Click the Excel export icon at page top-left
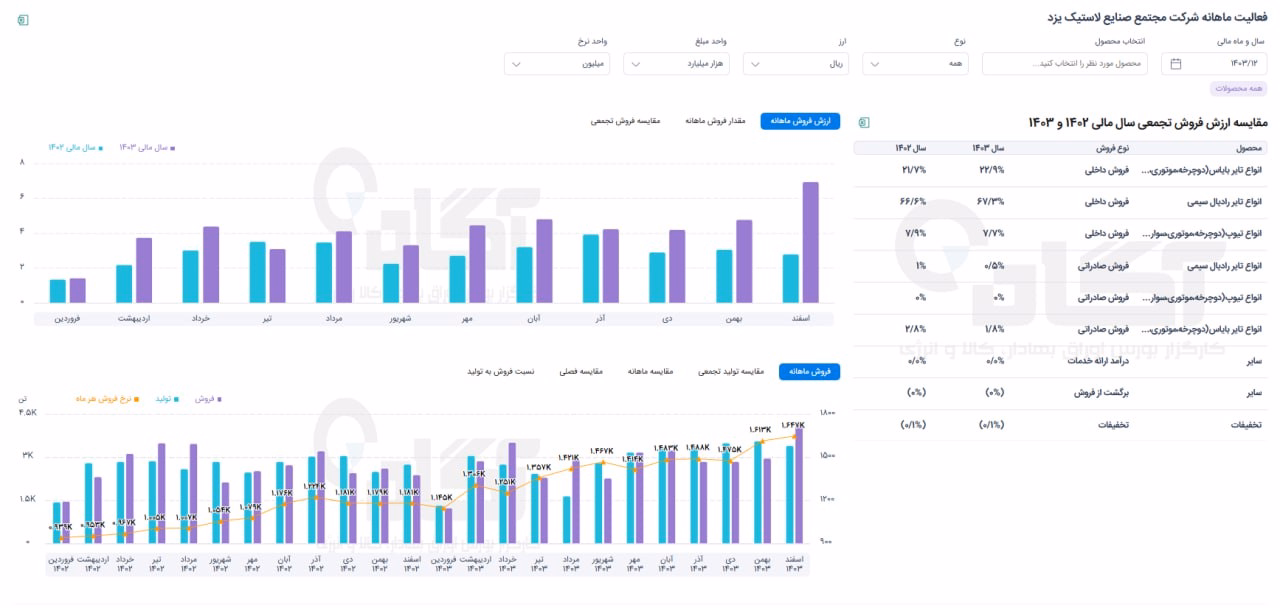This screenshot has width=1280, height=608. (x=23, y=20)
